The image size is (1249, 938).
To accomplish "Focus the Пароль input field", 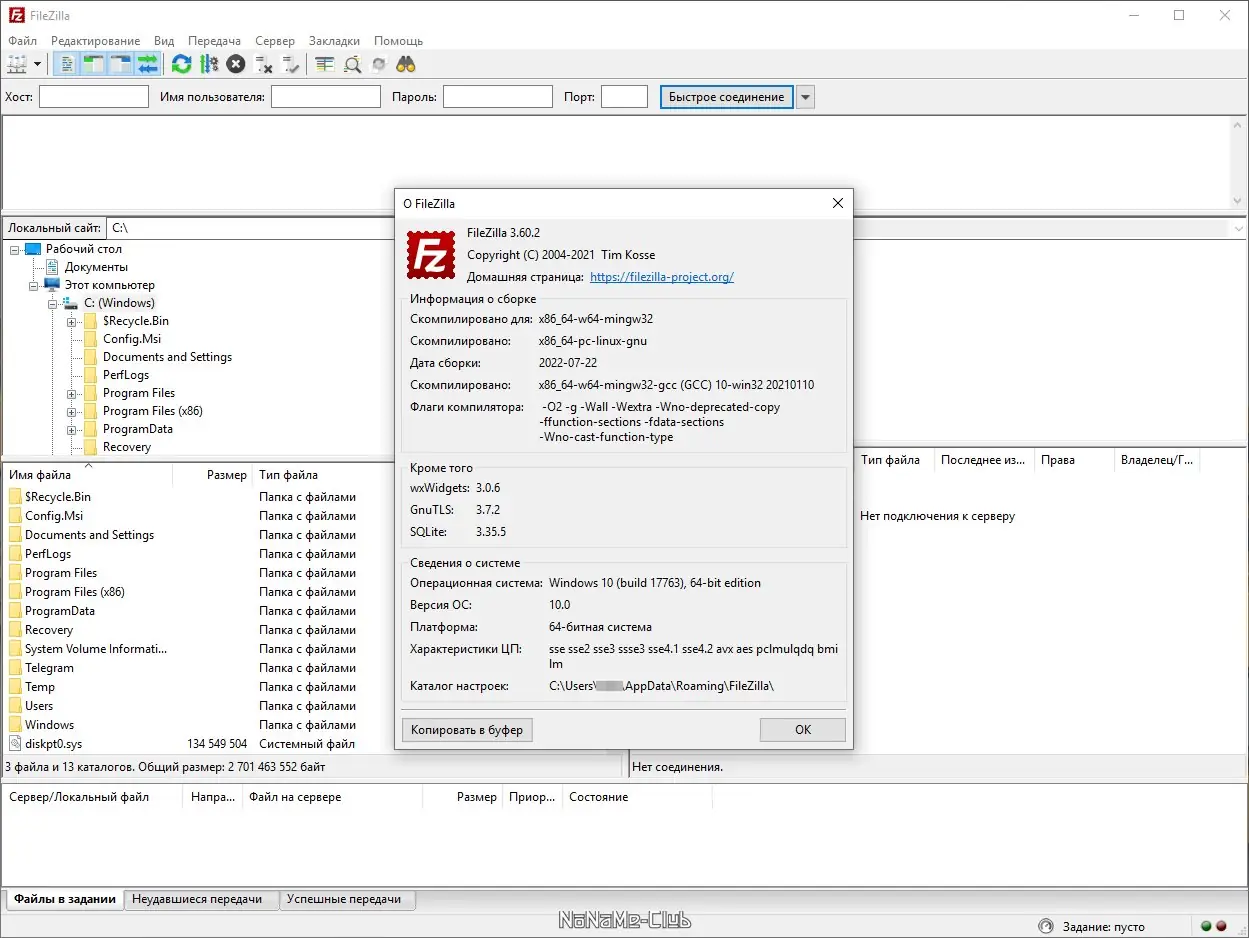I will (x=498, y=97).
